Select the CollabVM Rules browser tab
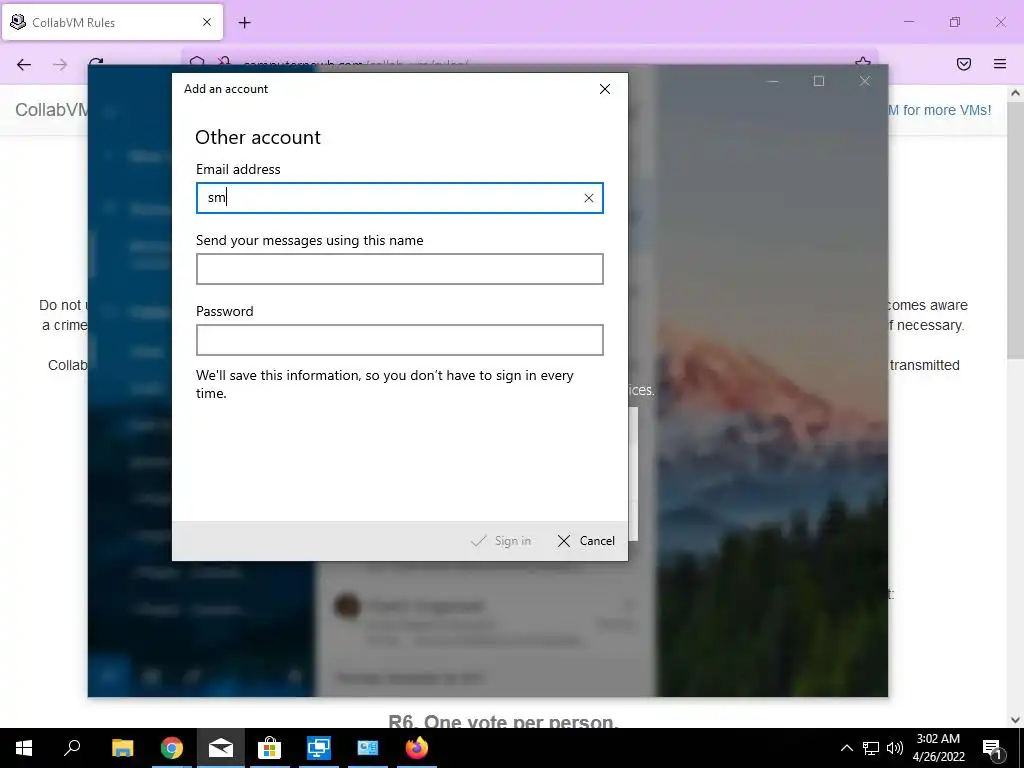 coord(112,22)
